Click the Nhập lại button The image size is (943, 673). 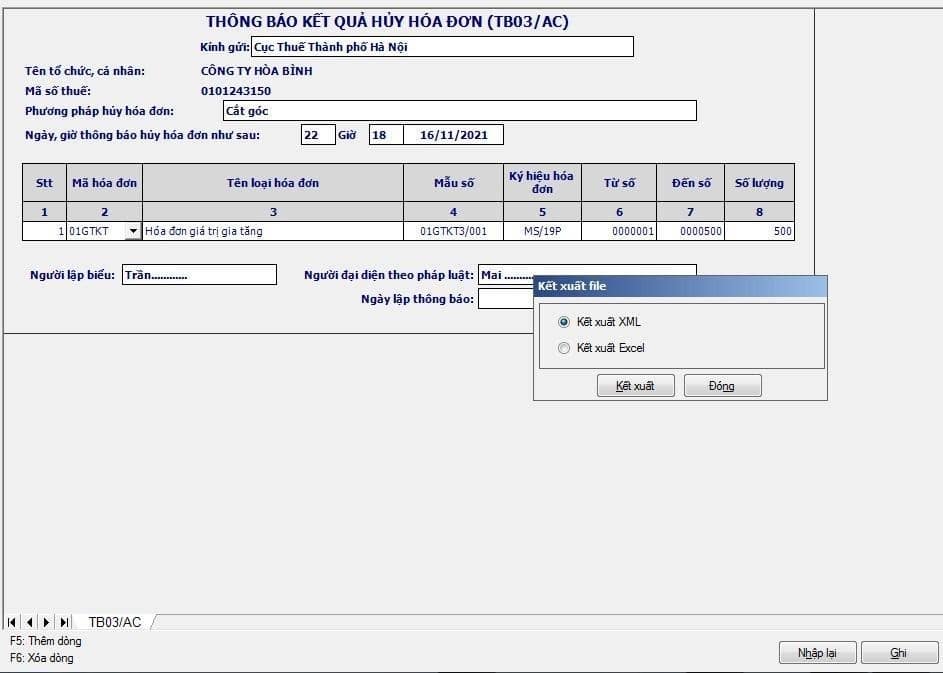click(x=817, y=652)
